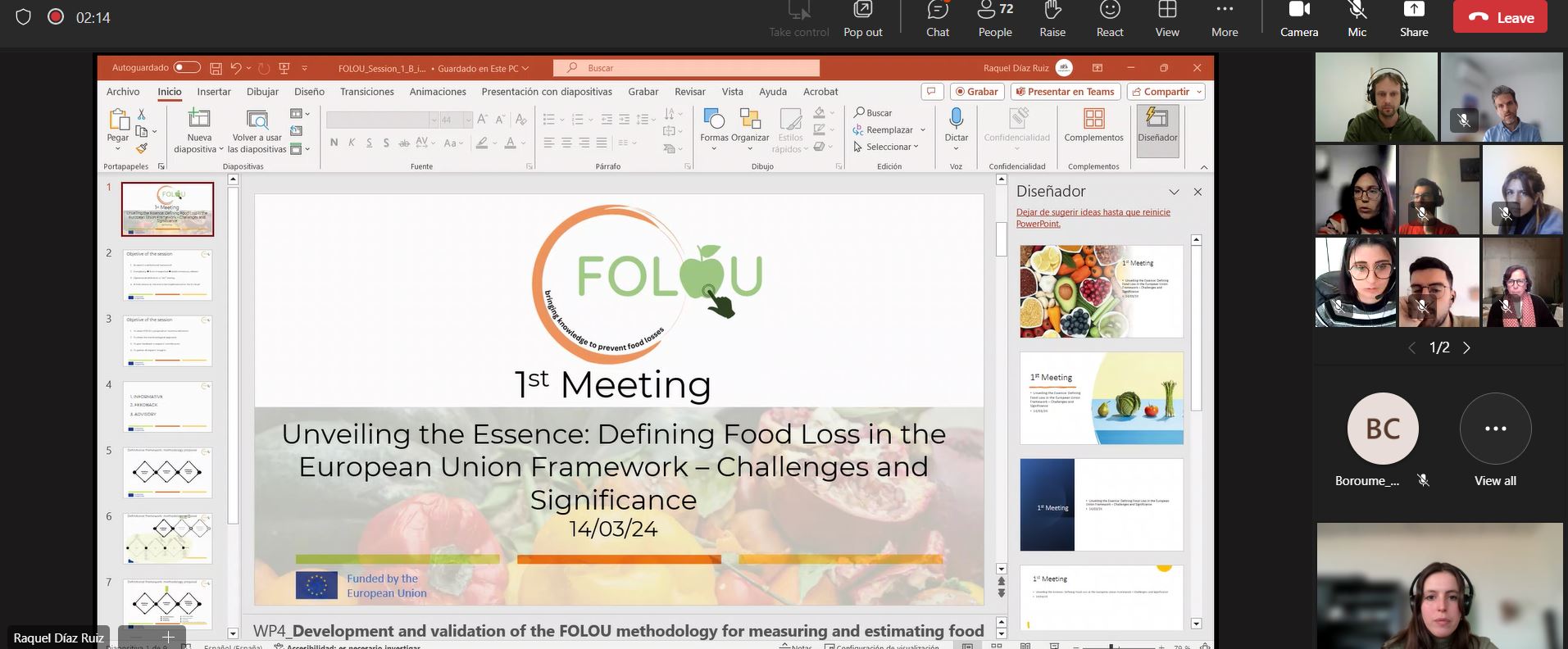Toggle italic (K) formatting

coord(352,143)
